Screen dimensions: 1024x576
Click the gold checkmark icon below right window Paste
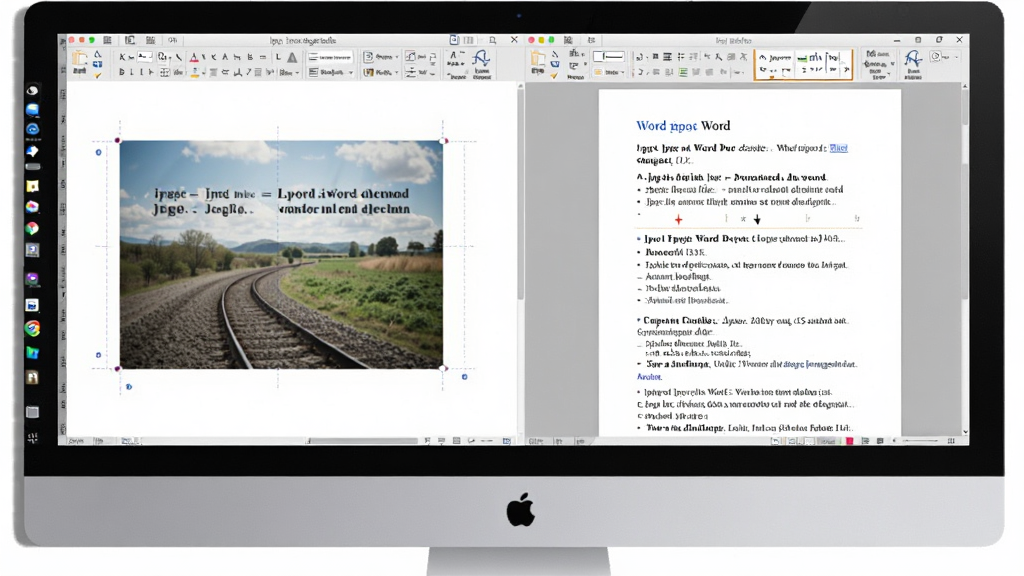click(x=554, y=76)
